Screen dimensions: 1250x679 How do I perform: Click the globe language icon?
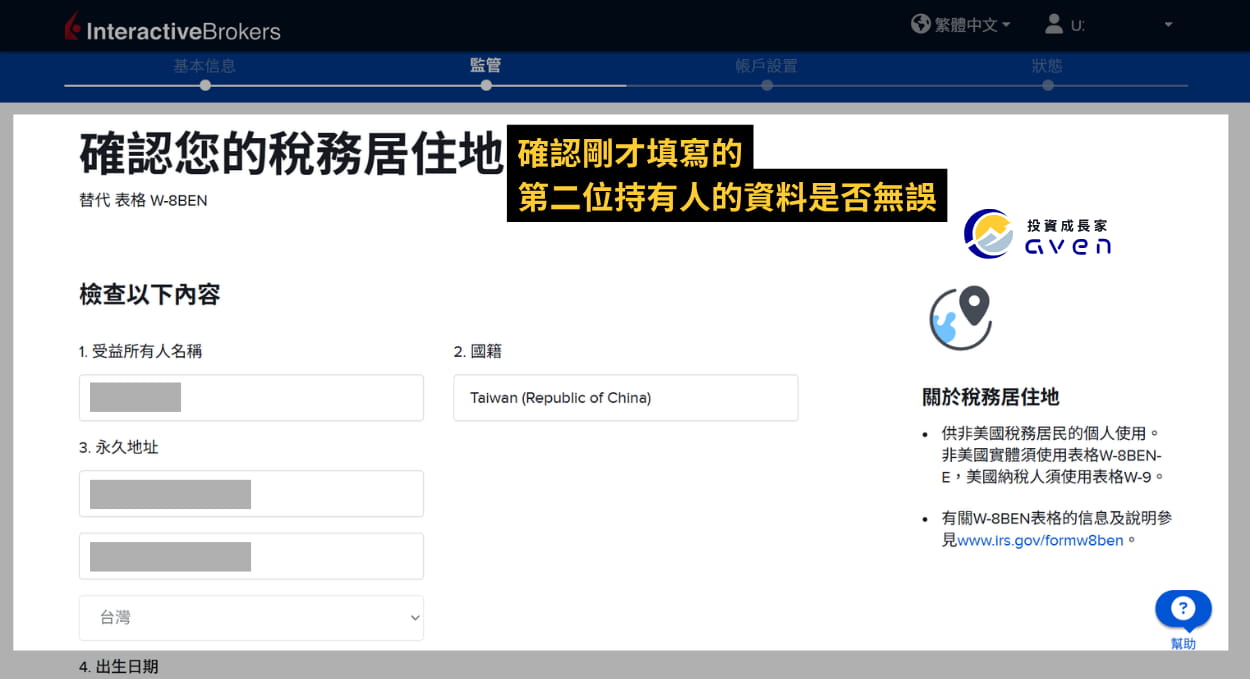(x=921, y=24)
